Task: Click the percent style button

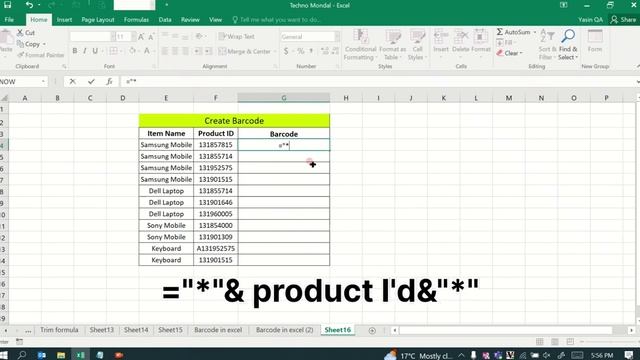Action: click(300, 51)
